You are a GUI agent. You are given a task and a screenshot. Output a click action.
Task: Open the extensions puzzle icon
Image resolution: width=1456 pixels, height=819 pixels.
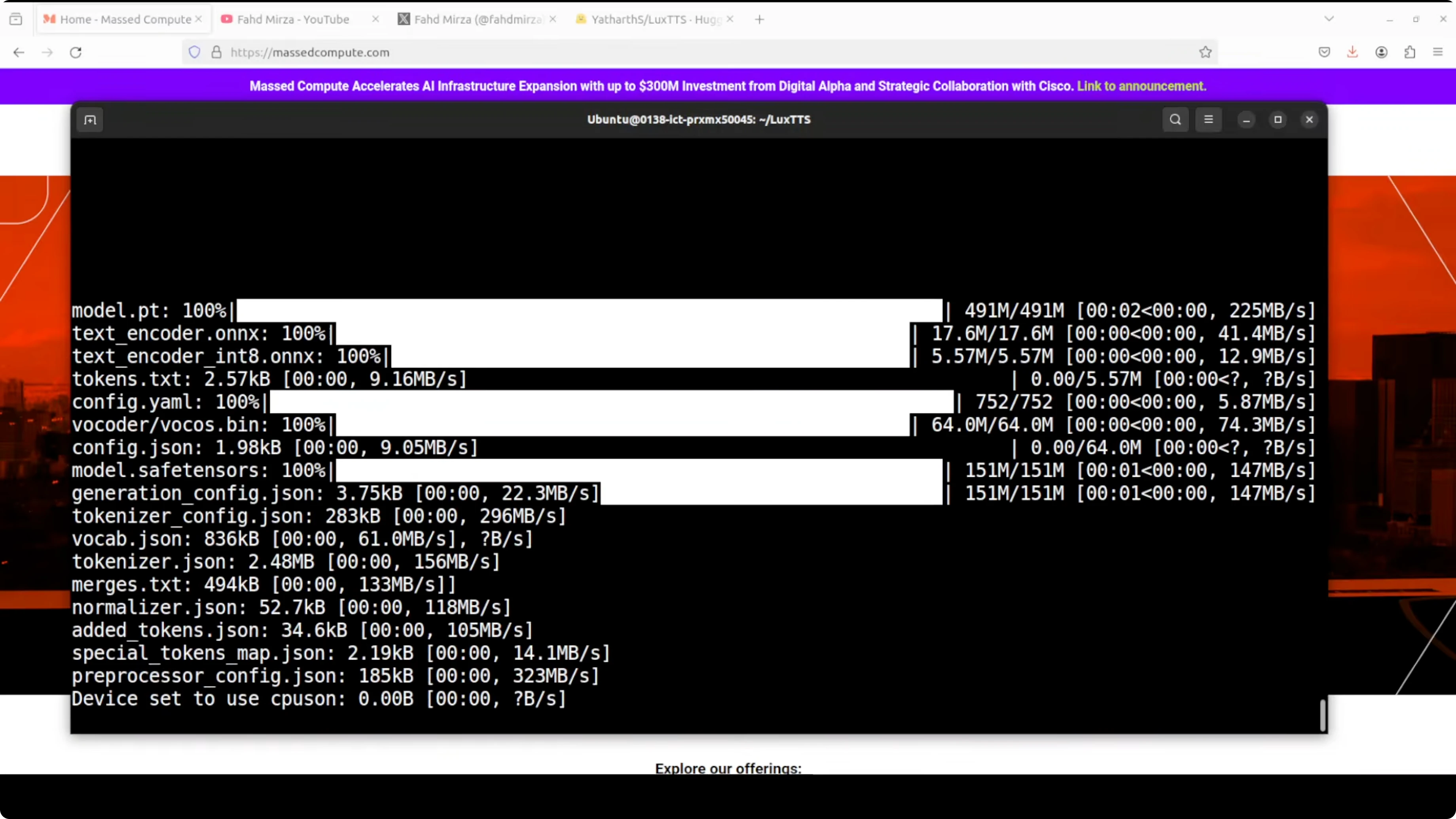pos(1410,53)
